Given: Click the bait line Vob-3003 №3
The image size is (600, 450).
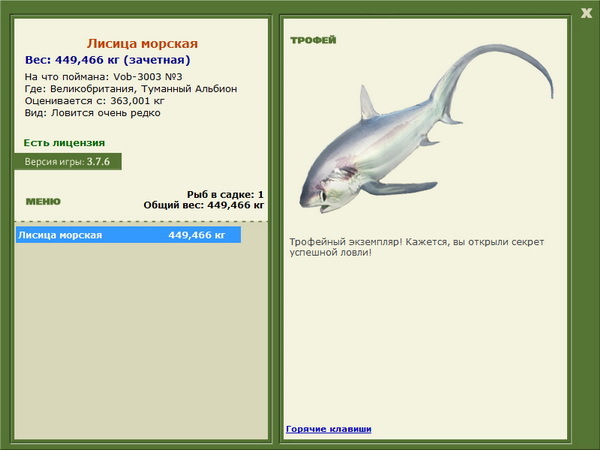Looking at the screenshot, I should pyautogui.click(x=103, y=77).
